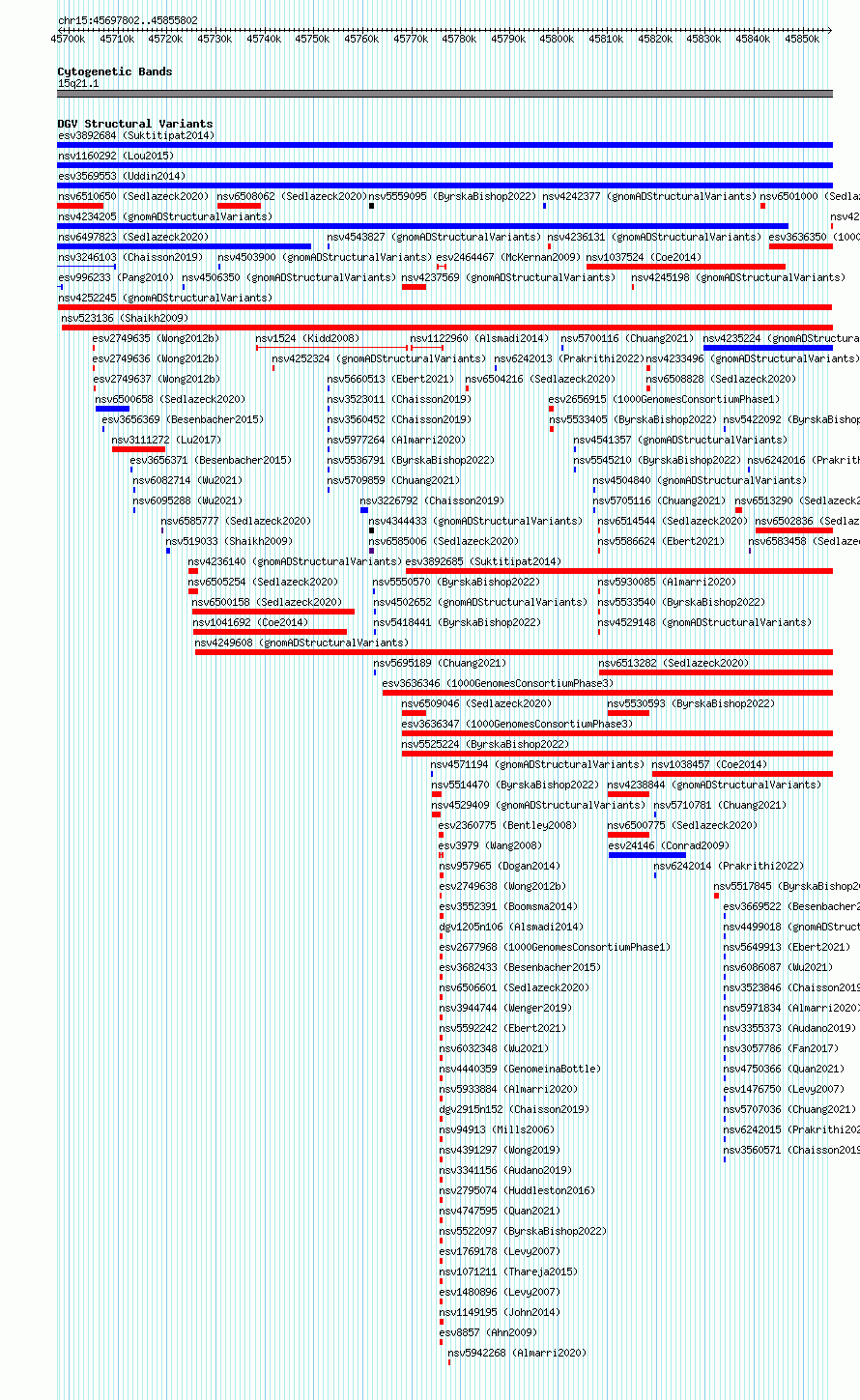This screenshot has height=1400, width=860.
Task: Select the nsv4249608 gnomAD variant label
Action: point(301,643)
